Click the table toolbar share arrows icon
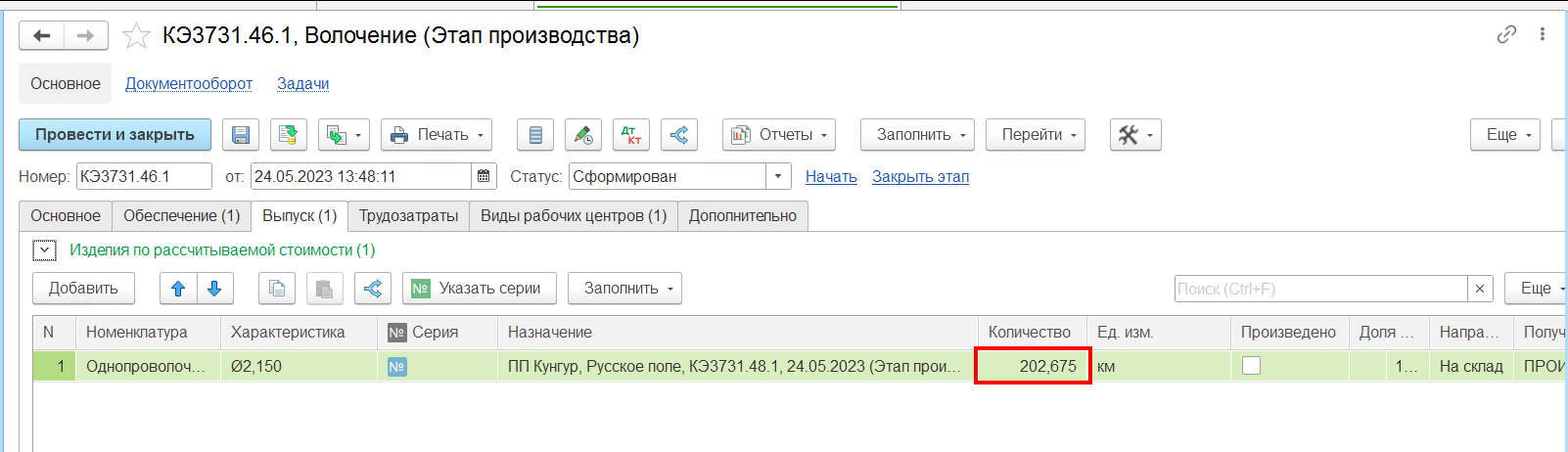The width and height of the screenshot is (1568, 452). (x=373, y=289)
